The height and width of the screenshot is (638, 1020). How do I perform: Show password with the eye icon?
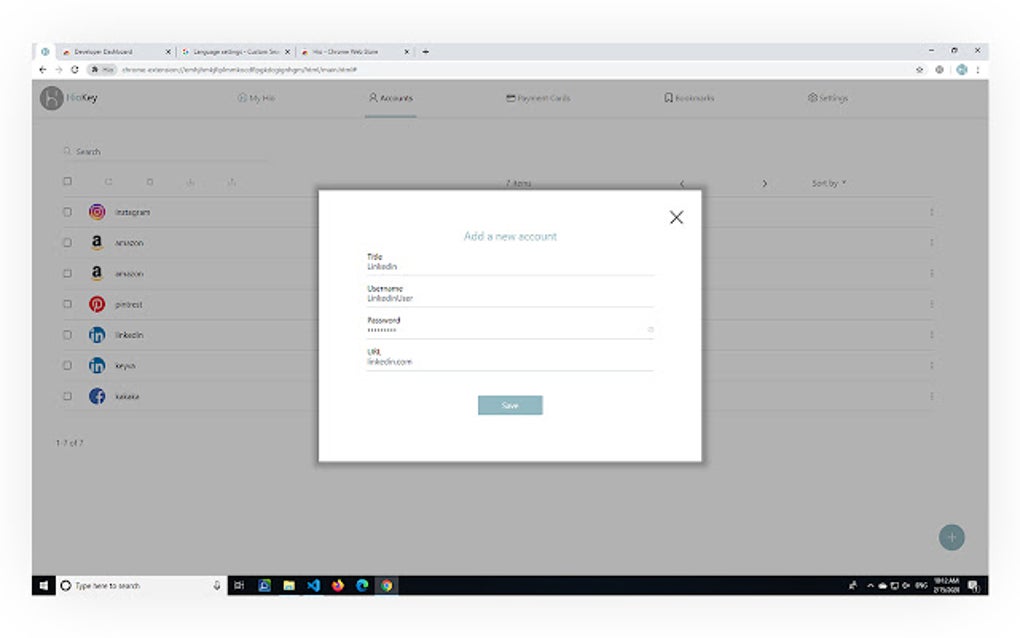650,330
